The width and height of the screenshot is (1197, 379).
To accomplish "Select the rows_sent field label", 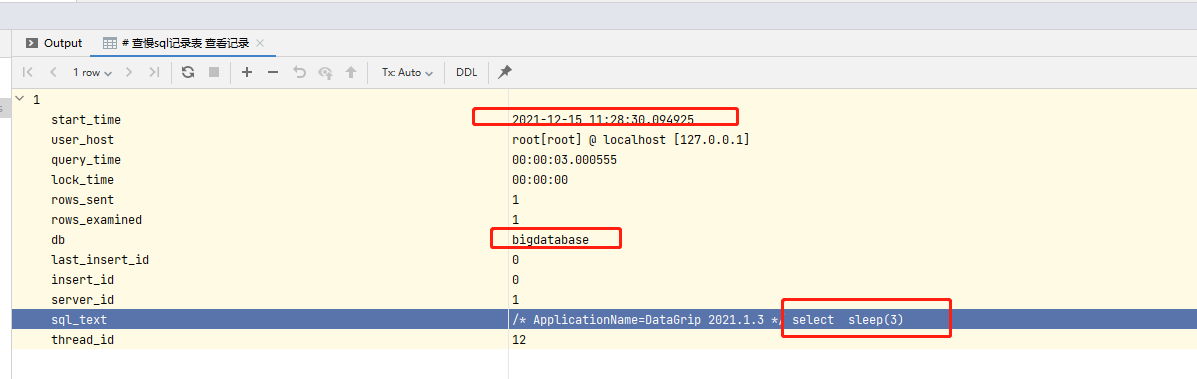I will [x=82, y=199].
